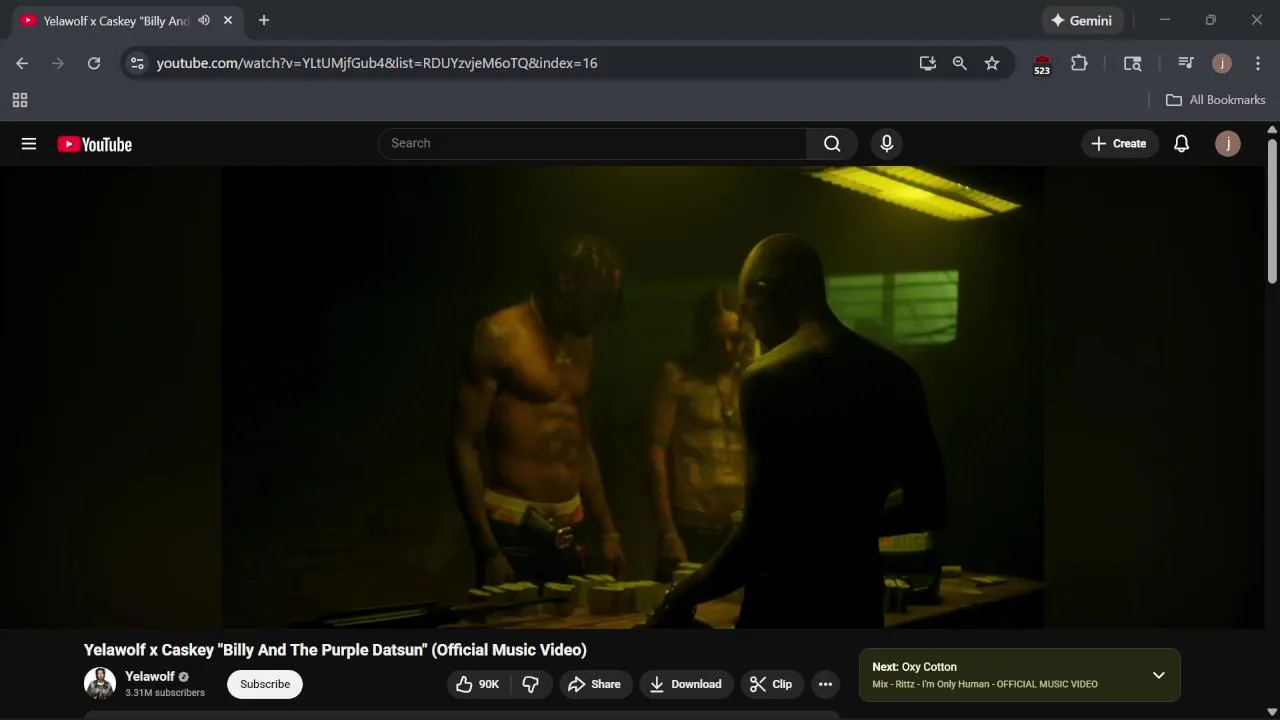Open YouTube notifications bell
The width and height of the screenshot is (1280, 720).
point(1181,143)
